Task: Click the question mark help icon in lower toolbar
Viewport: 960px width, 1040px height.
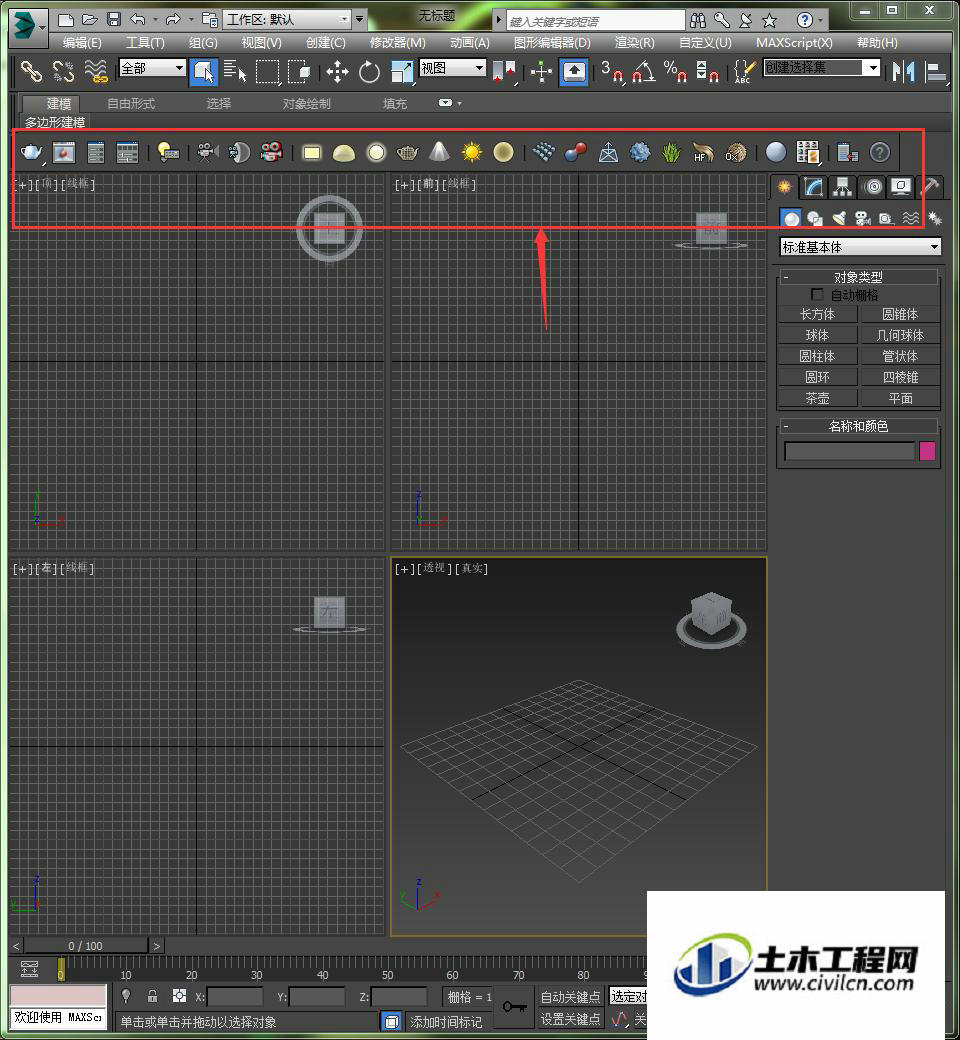Action: (x=879, y=152)
